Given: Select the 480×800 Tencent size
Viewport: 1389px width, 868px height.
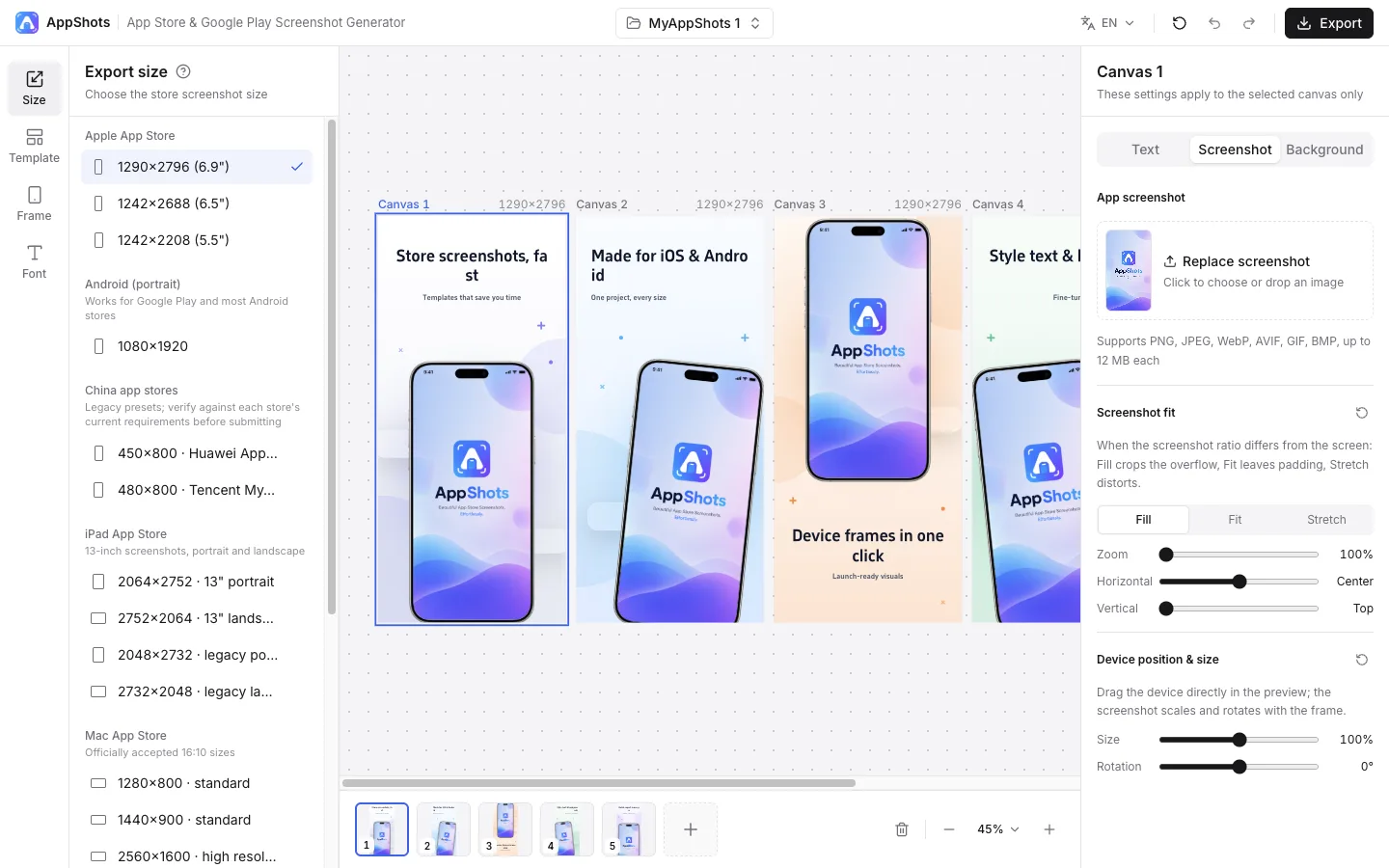Looking at the screenshot, I should [x=197, y=490].
